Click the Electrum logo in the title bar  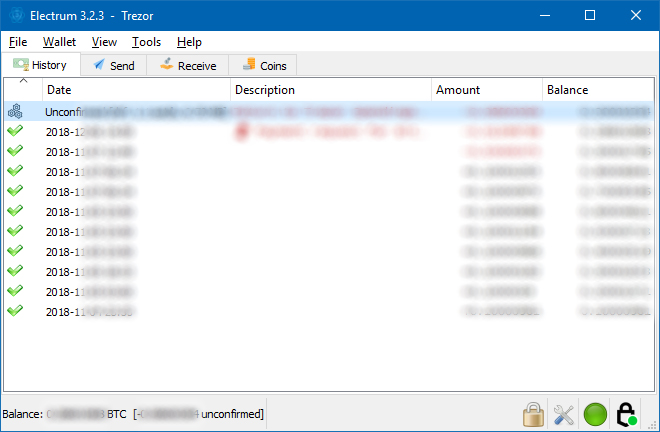point(16,15)
